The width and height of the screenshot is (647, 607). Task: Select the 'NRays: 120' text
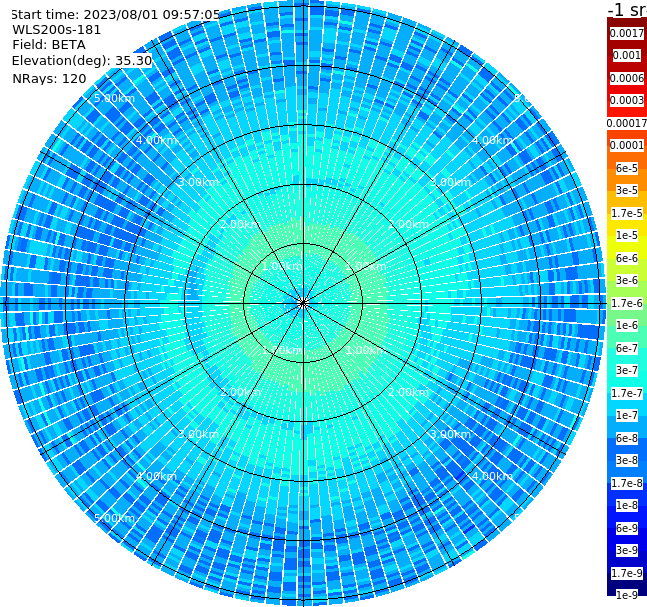click(x=49, y=78)
